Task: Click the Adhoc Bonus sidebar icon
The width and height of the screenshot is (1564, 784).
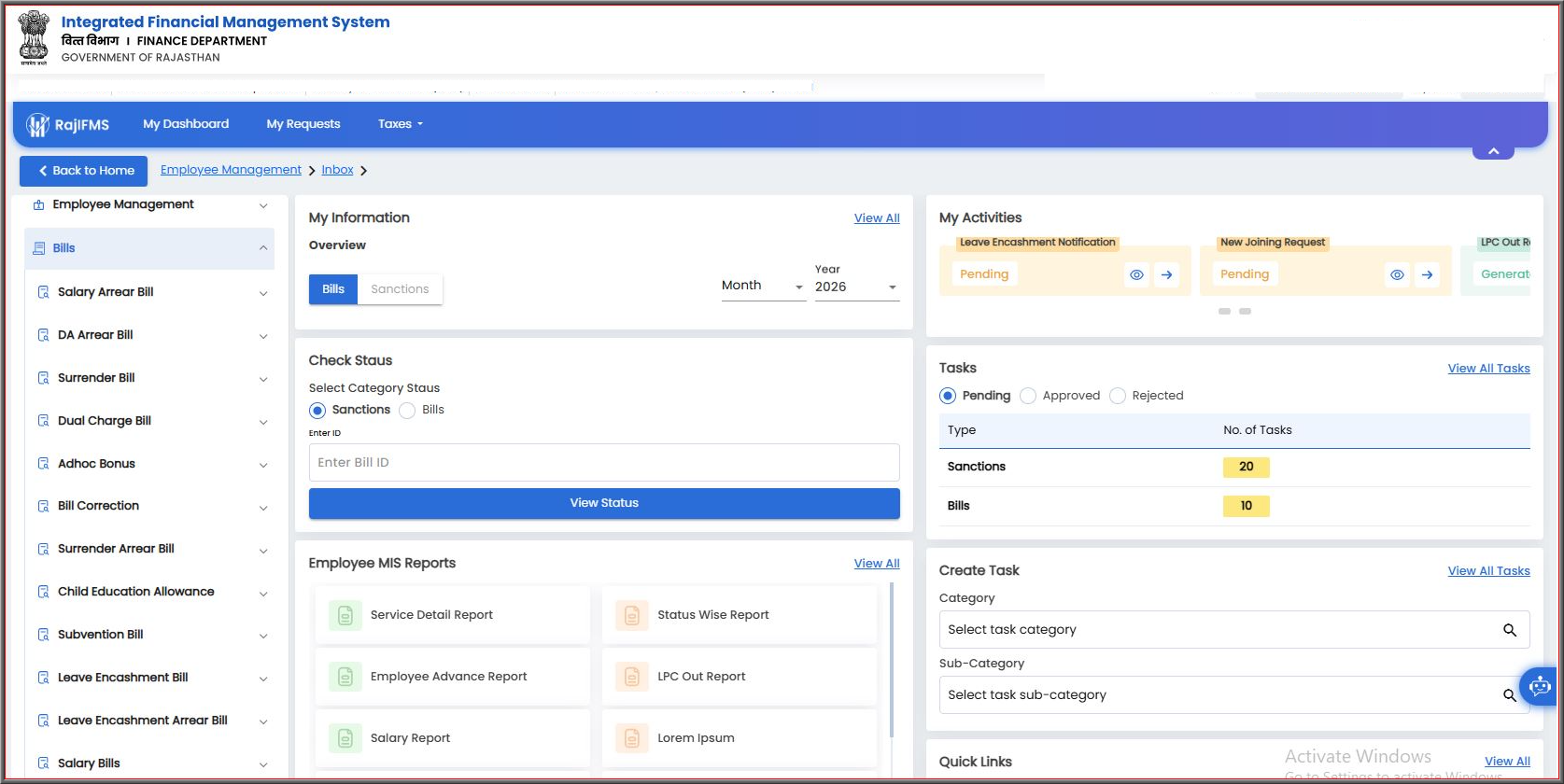Action: pyautogui.click(x=43, y=464)
